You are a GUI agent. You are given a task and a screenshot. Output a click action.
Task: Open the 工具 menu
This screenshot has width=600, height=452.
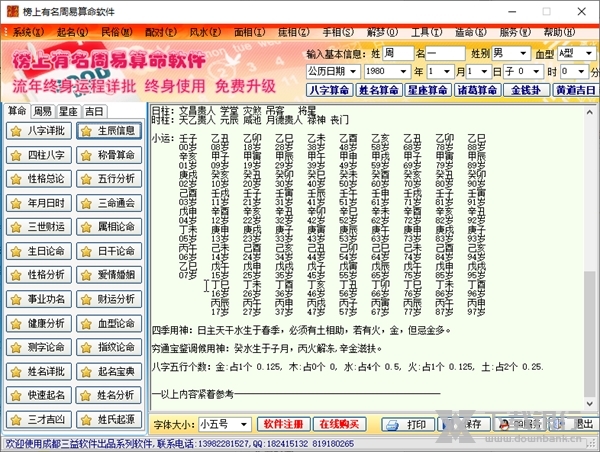pyautogui.click(x=427, y=32)
